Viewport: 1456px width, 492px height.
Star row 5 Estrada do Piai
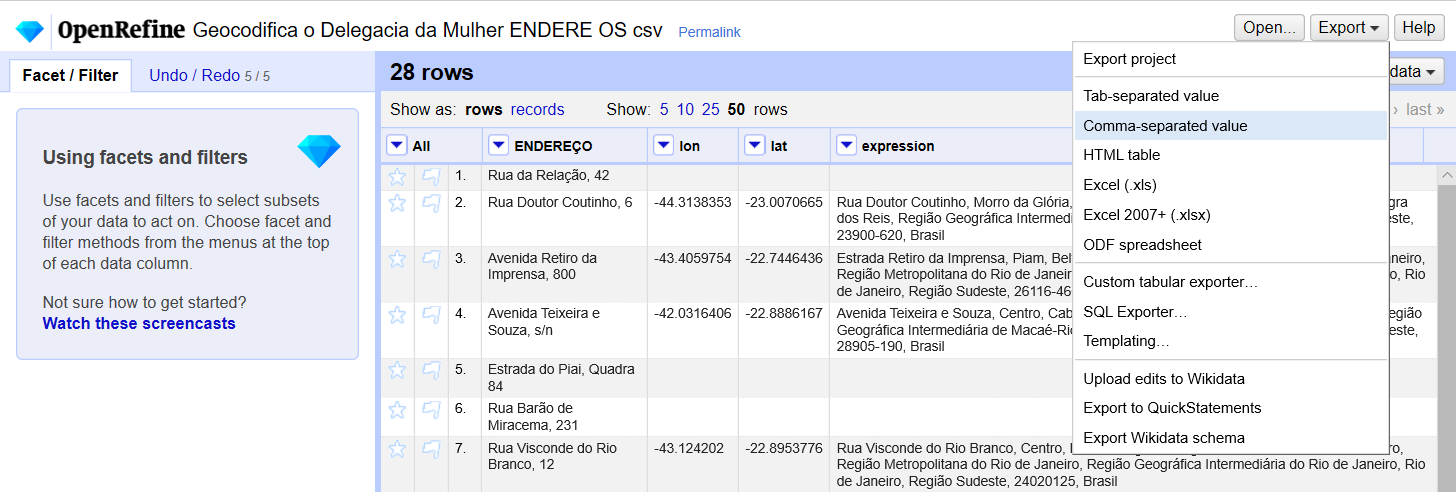(397, 370)
